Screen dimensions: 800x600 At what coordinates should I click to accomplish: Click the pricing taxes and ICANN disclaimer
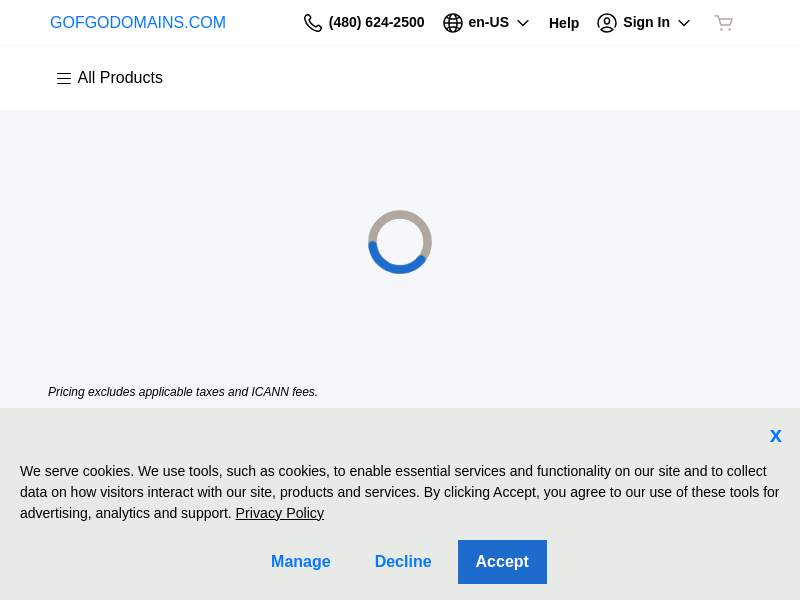click(x=183, y=392)
